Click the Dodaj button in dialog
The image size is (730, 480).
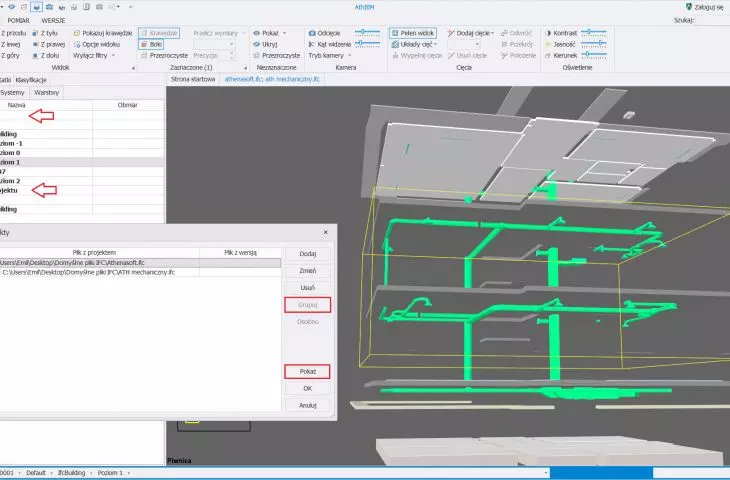tap(308, 254)
